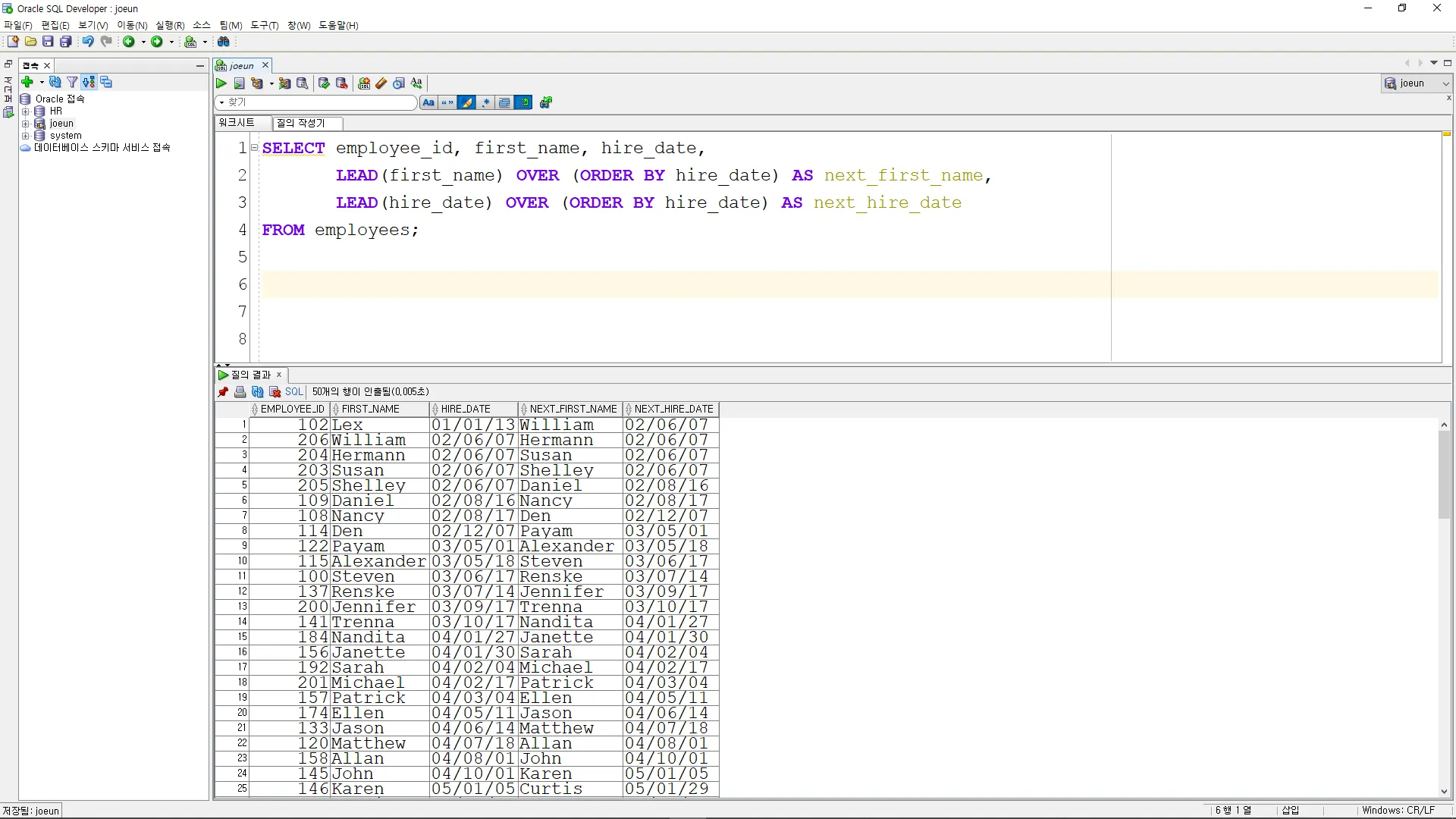Click the Run Script icon

[239, 83]
